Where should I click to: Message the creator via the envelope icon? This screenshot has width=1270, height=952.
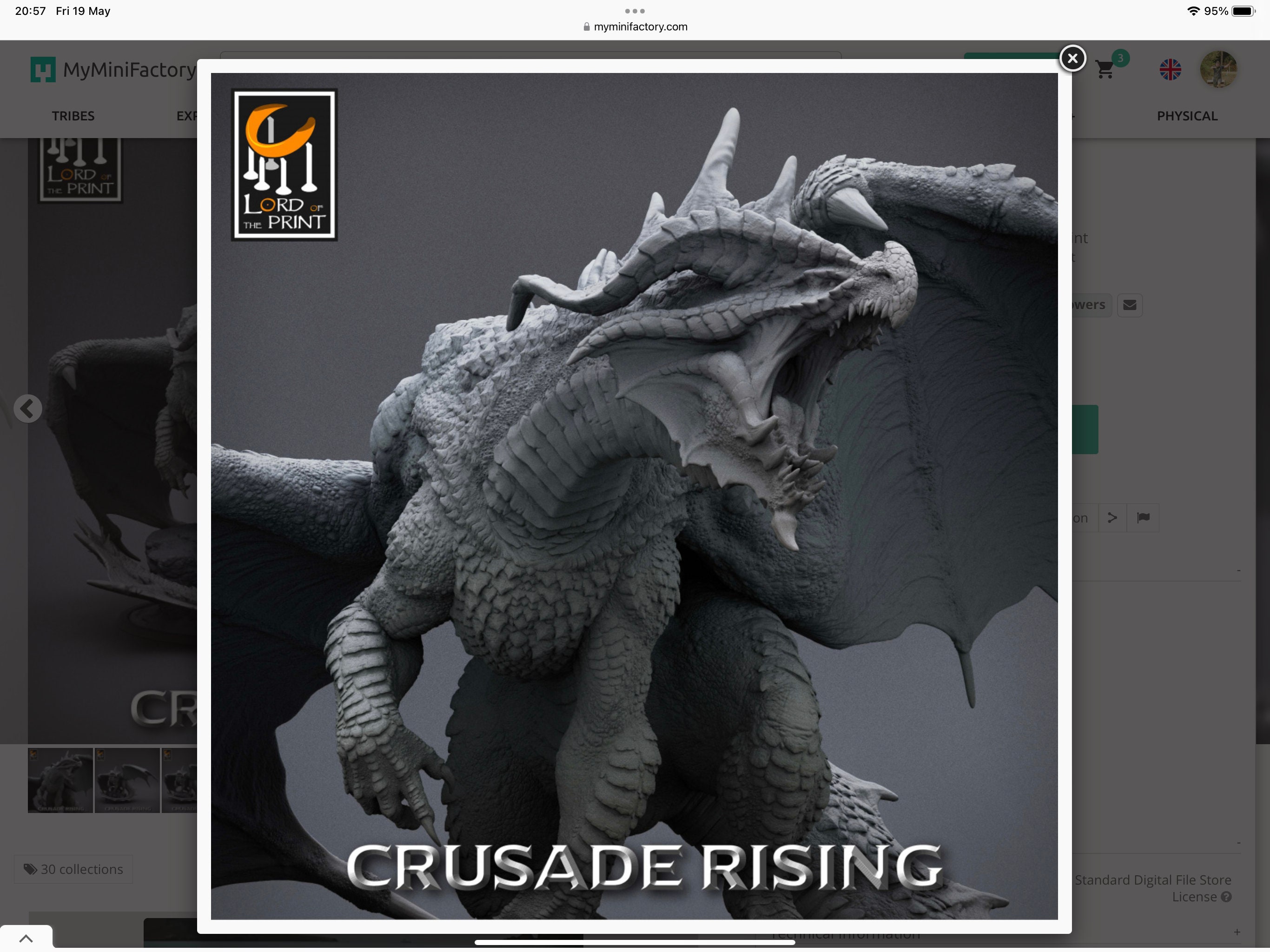point(1131,305)
